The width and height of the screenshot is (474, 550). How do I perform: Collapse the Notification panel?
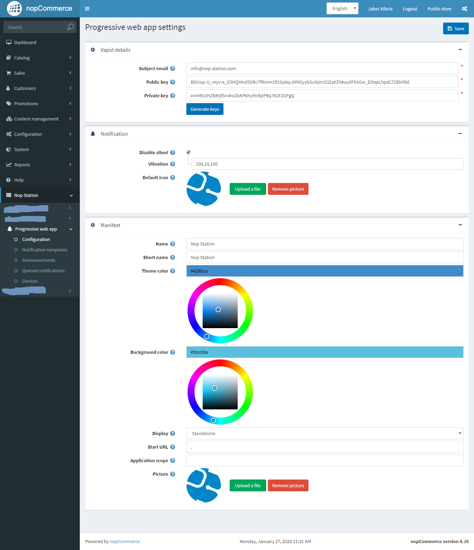[460, 134]
